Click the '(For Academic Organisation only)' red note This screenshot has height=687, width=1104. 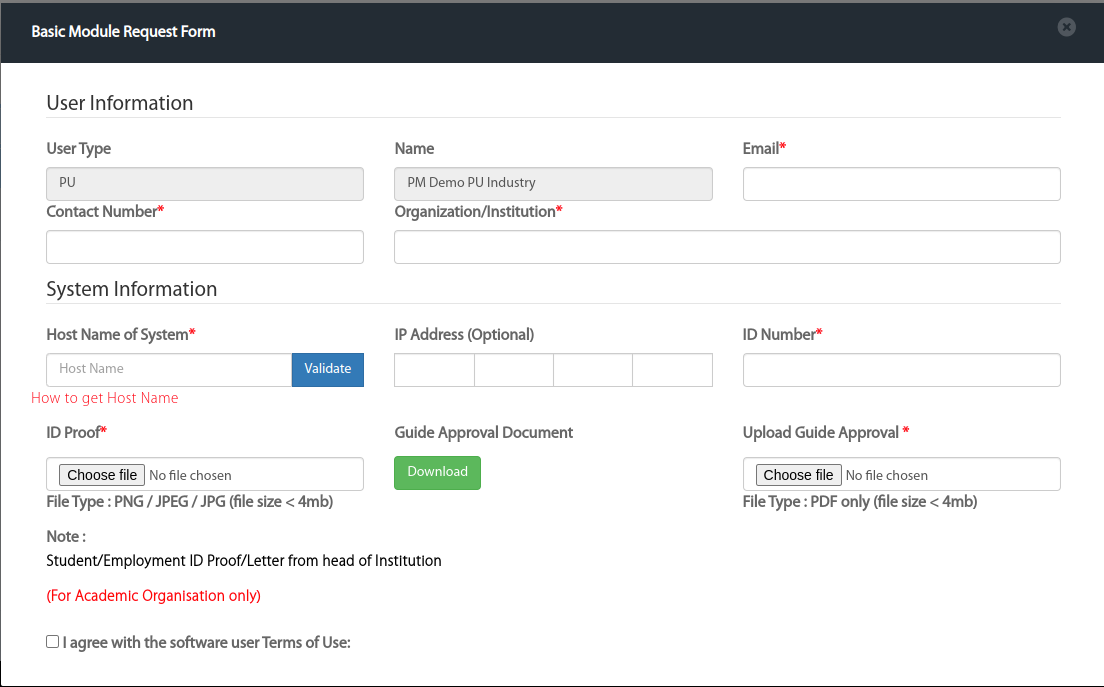pos(153,595)
